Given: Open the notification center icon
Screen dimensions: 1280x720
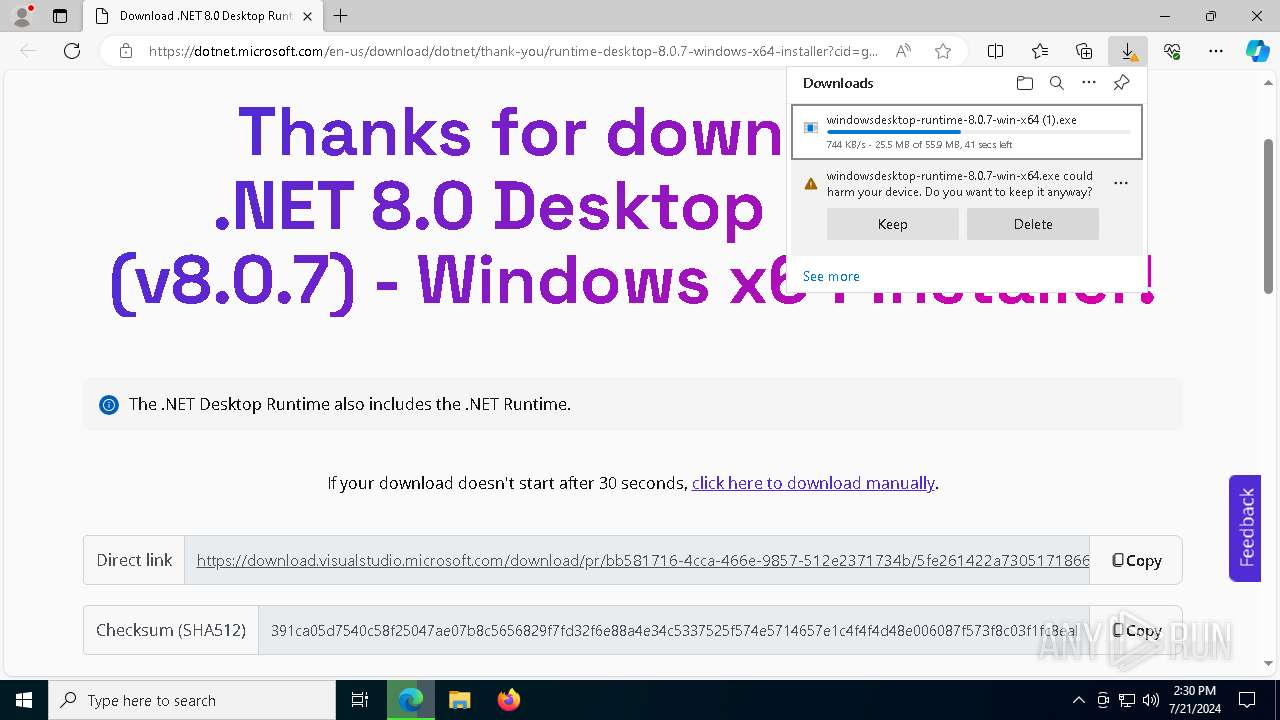Looking at the screenshot, I should click(x=1247, y=700).
